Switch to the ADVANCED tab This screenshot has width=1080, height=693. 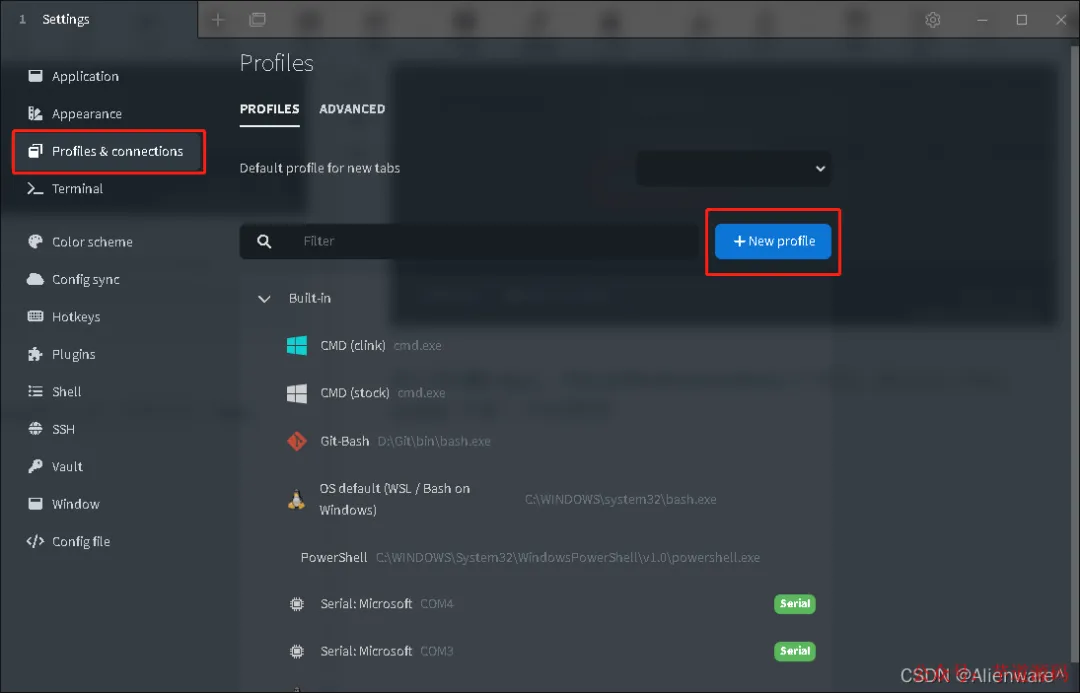[352, 109]
